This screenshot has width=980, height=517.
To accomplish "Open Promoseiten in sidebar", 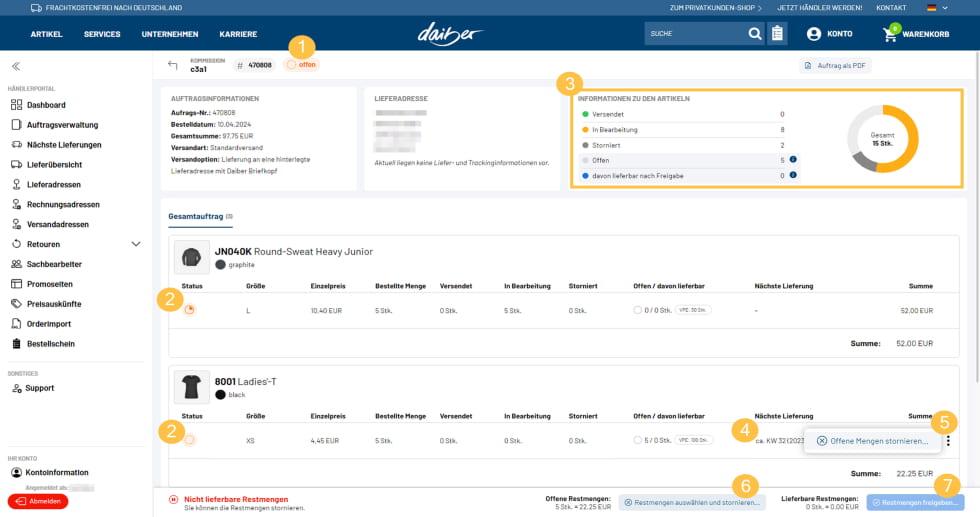I will (x=42, y=284).
